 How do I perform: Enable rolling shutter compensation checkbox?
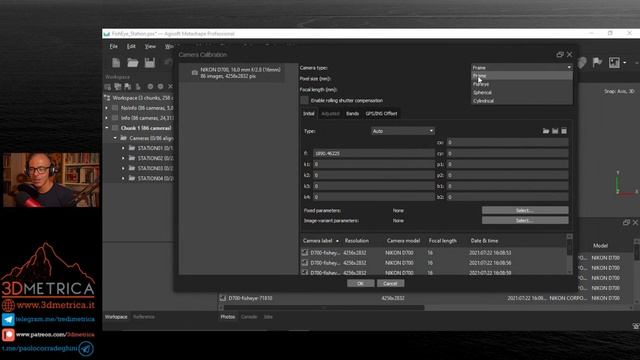click(x=304, y=100)
